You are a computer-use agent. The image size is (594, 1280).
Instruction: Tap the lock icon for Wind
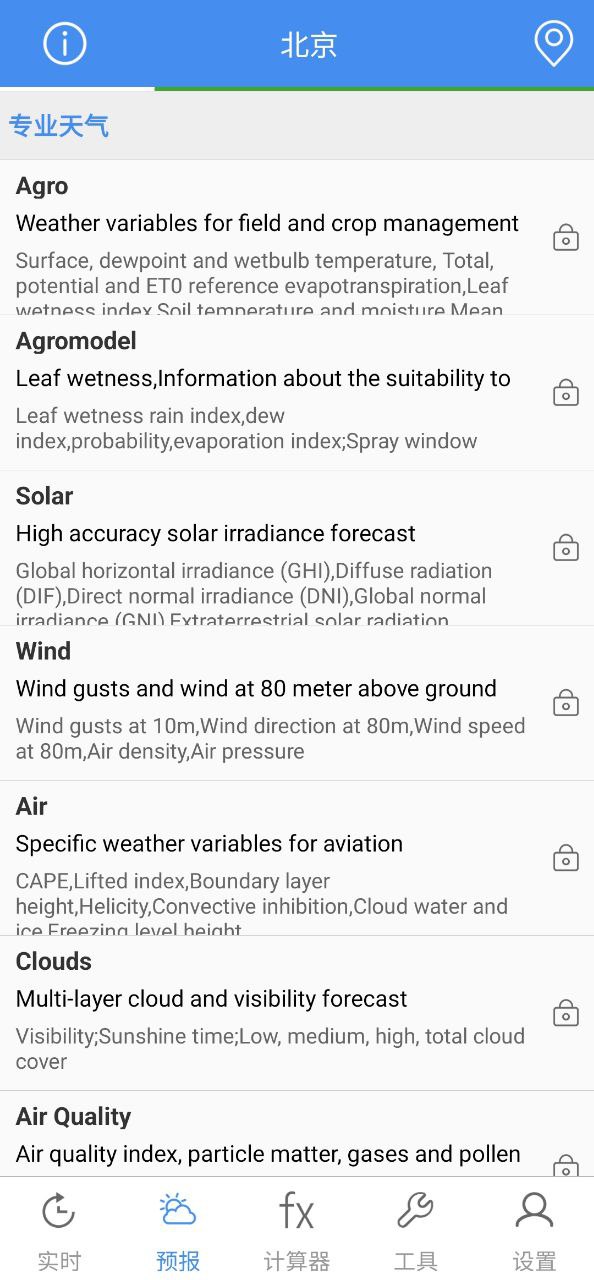566,703
